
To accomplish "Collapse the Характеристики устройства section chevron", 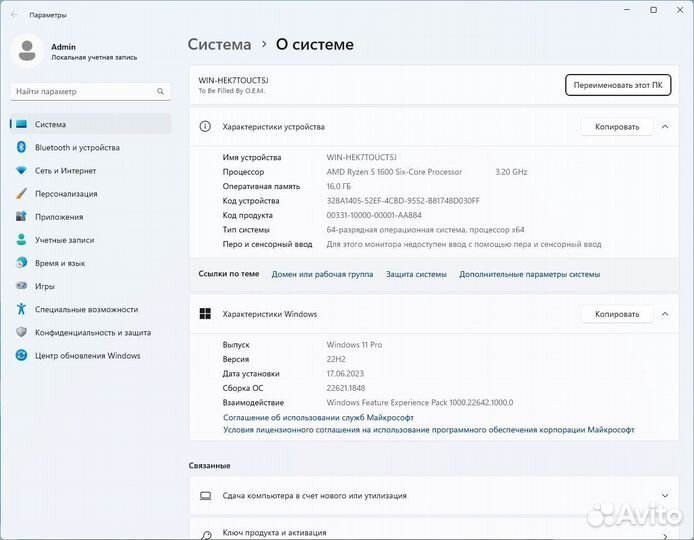I will coord(665,127).
